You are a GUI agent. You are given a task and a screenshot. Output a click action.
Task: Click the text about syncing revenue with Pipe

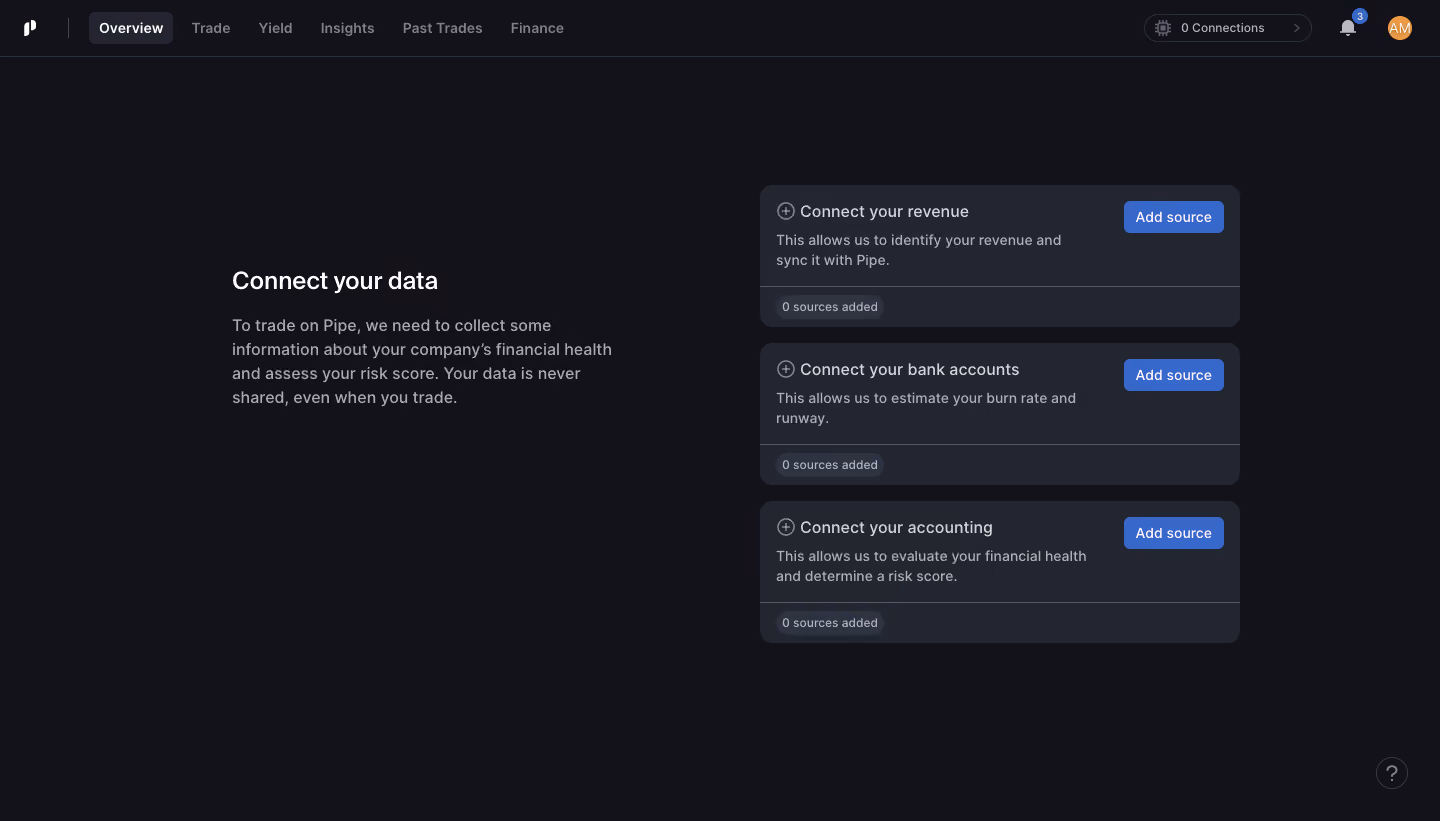(919, 250)
